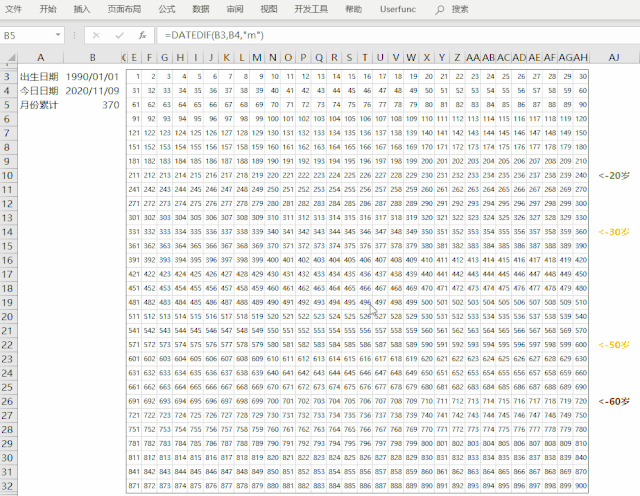The width and height of the screenshot is (640, 496).
Task: Click the 2020/11/09 date cell
Action: [x=92, y=91]
